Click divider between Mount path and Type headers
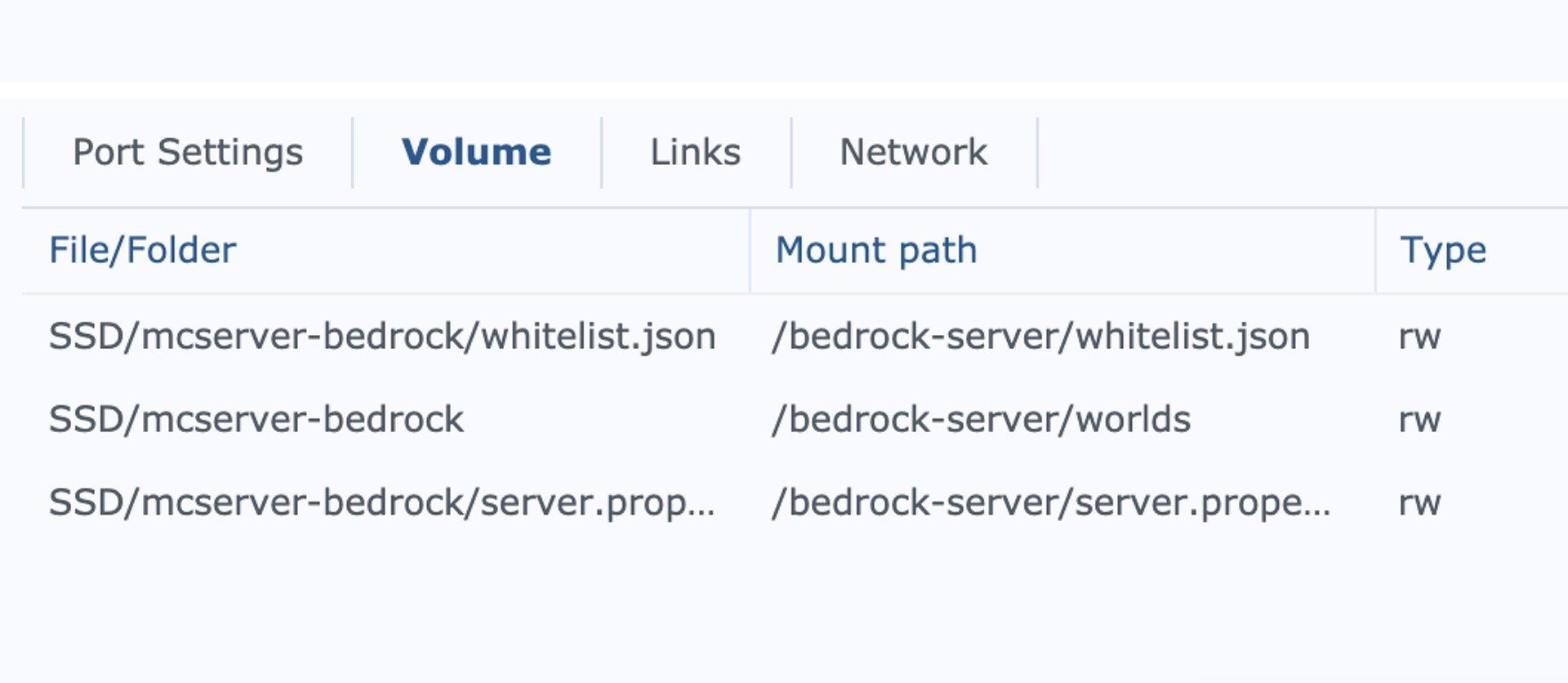Image resolution: width=1568 pixels, height=683 pixels. click(1376, 250)
